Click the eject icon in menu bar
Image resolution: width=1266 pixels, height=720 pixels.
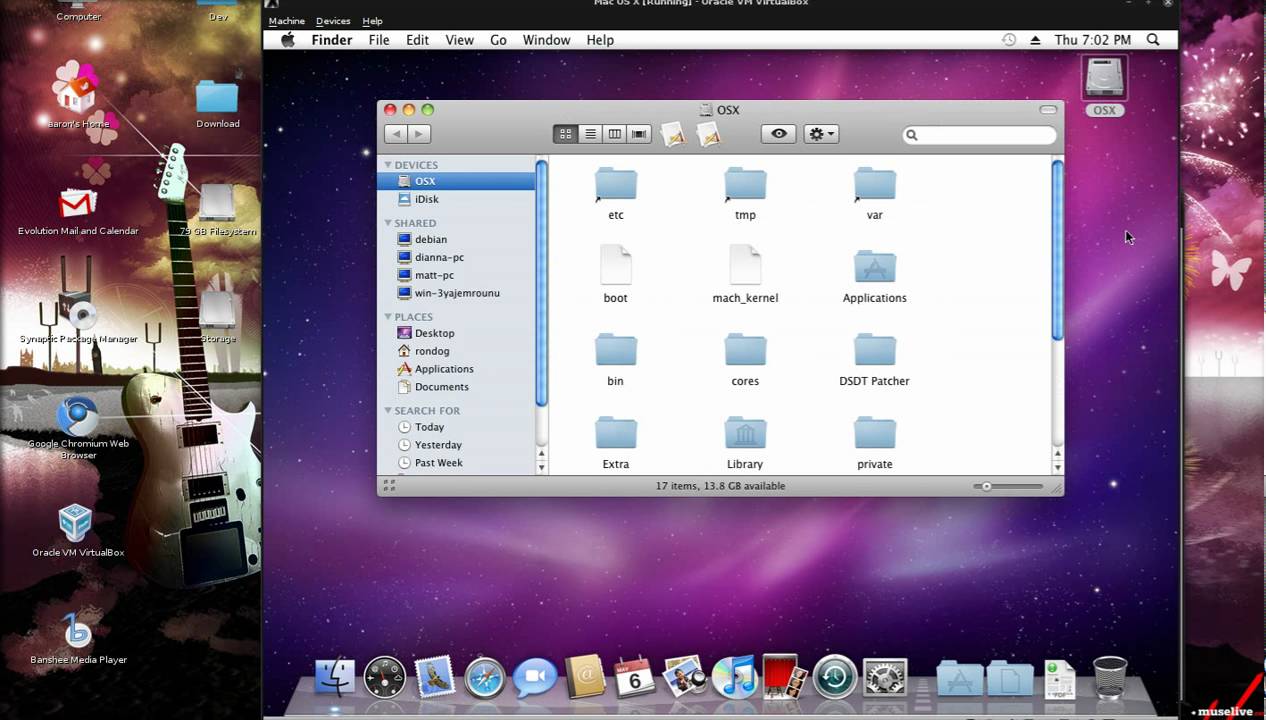click(1035, 40)
